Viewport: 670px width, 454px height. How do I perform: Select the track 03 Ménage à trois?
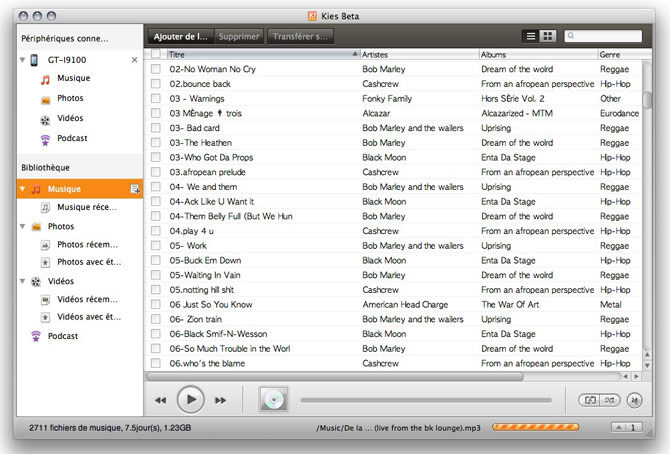pos(206,113)
